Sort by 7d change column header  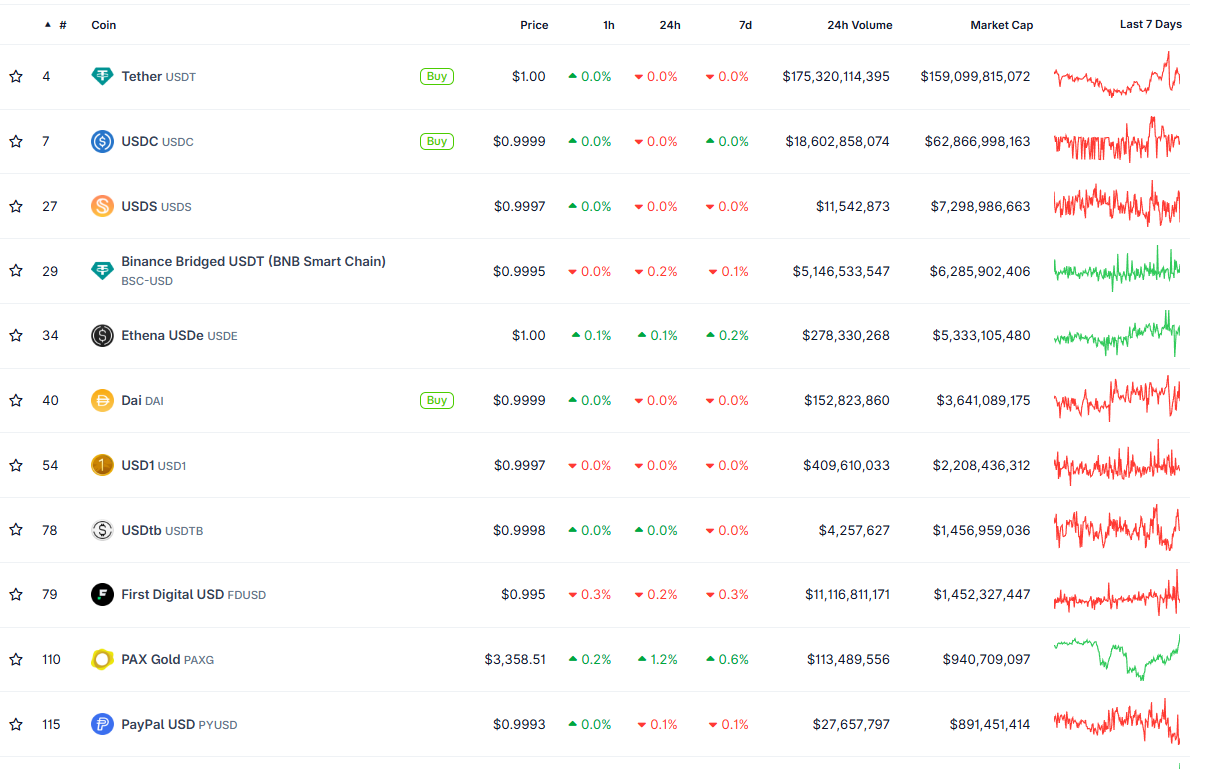[x=745, y=25]
